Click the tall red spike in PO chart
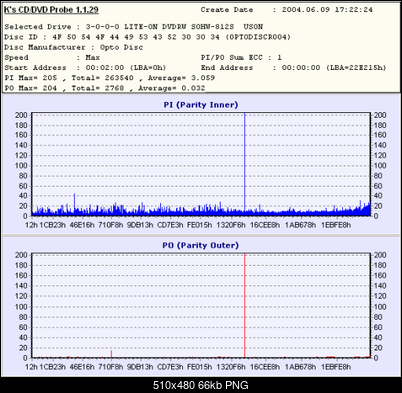402x393 pixels. click(x=244, y=305)
